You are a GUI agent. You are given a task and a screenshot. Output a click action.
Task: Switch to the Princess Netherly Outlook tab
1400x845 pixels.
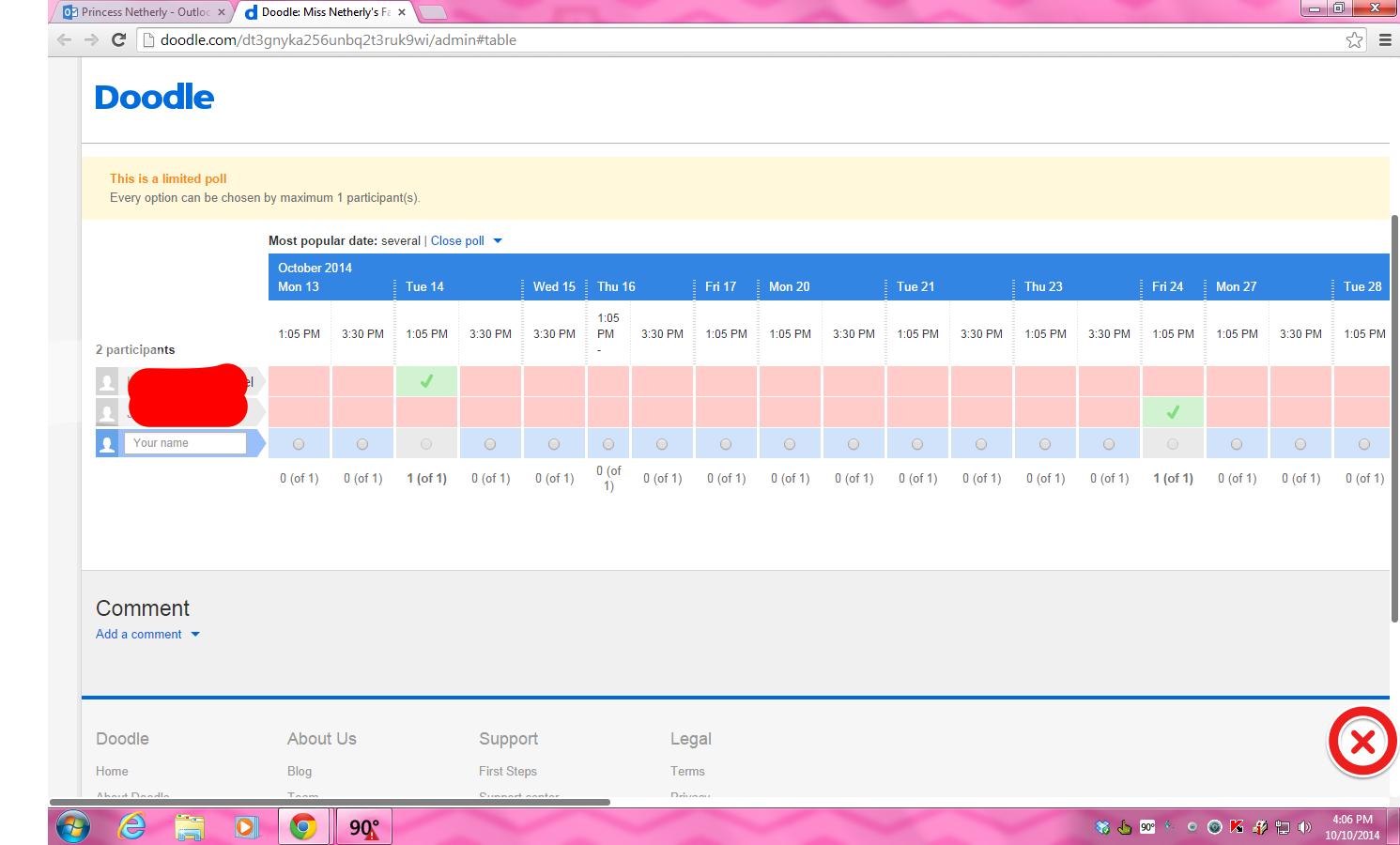click(x=141, y=12)
